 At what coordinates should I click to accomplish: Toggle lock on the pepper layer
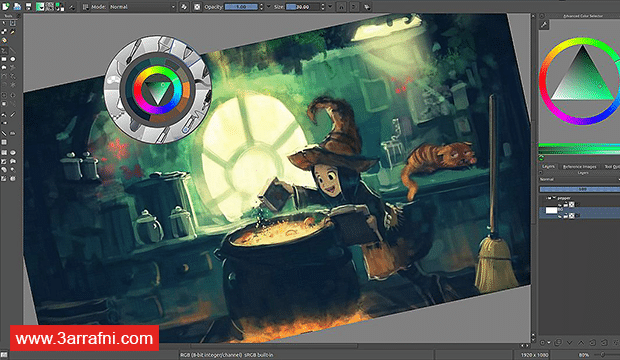(x=566, y=205)
